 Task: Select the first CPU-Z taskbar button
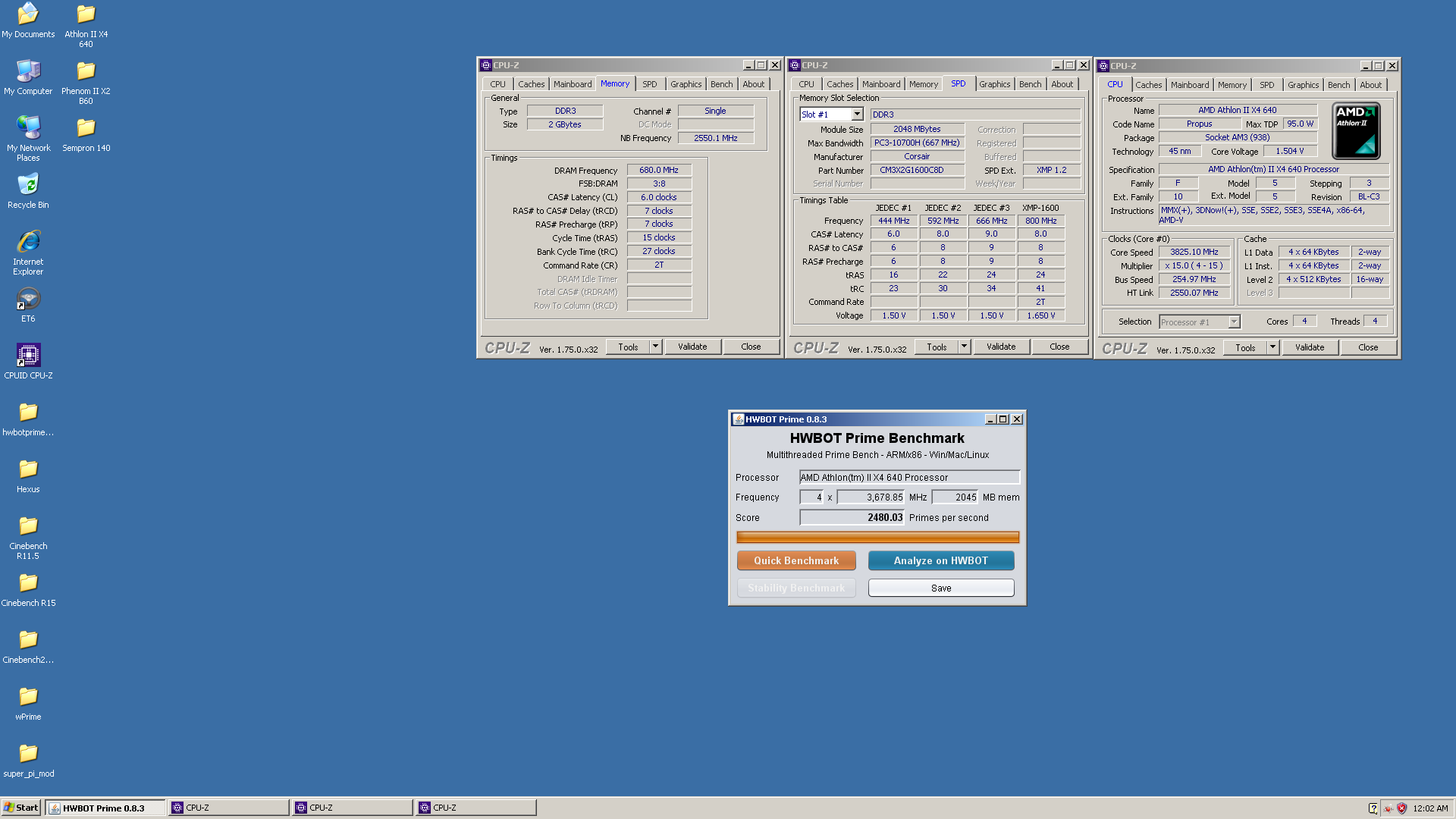click(229, 808)
